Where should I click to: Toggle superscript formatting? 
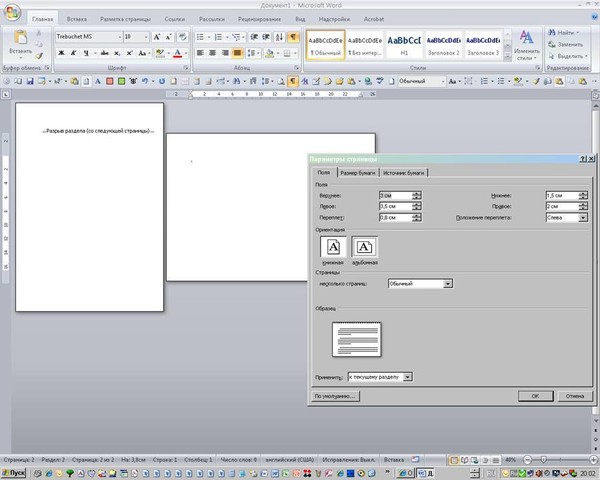point(130,53)
